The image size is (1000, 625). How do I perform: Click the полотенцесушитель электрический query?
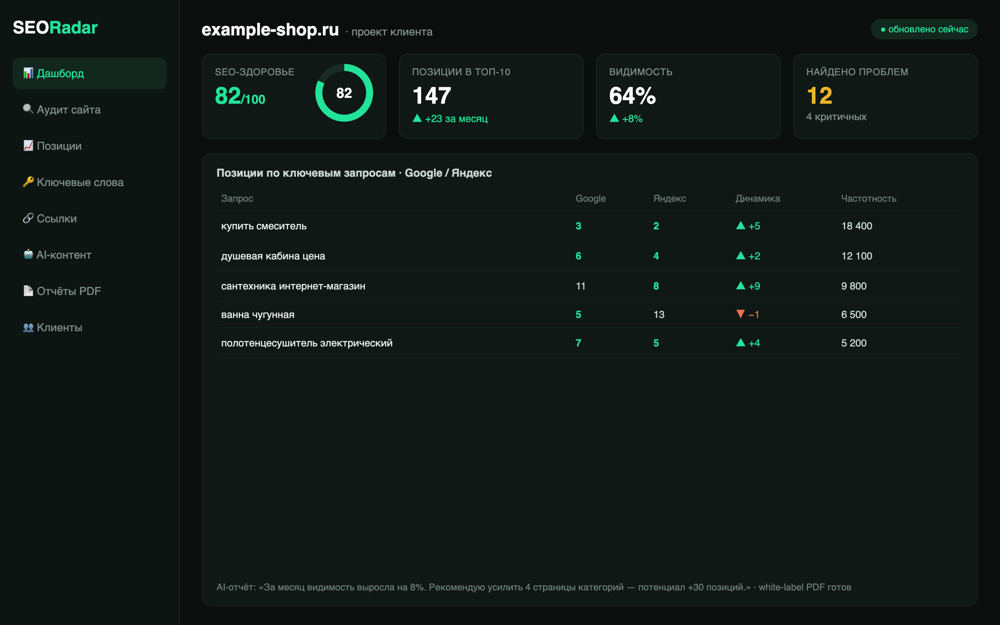click(x=307, y=343)
